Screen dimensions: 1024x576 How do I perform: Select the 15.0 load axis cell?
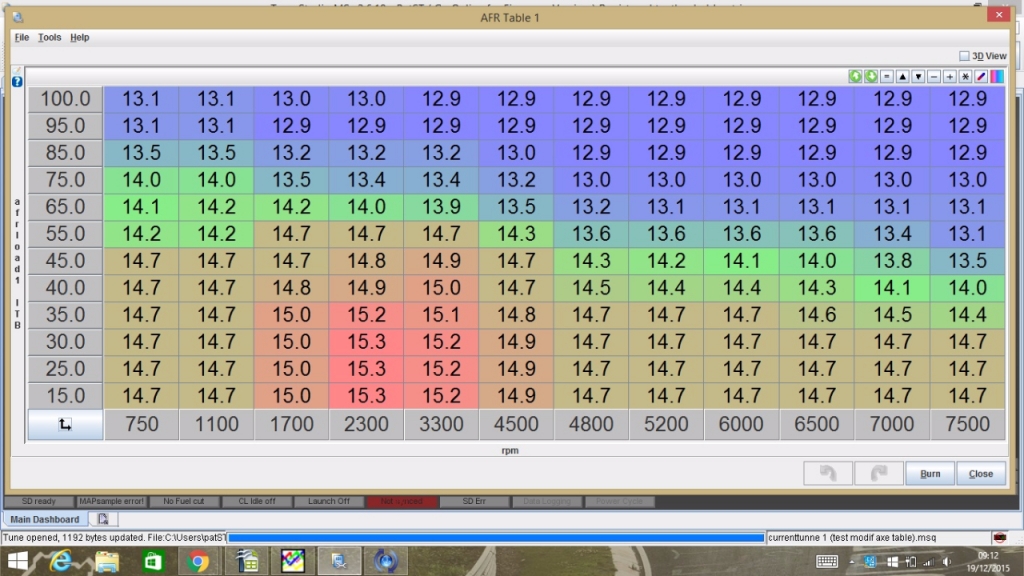point(65,396)
